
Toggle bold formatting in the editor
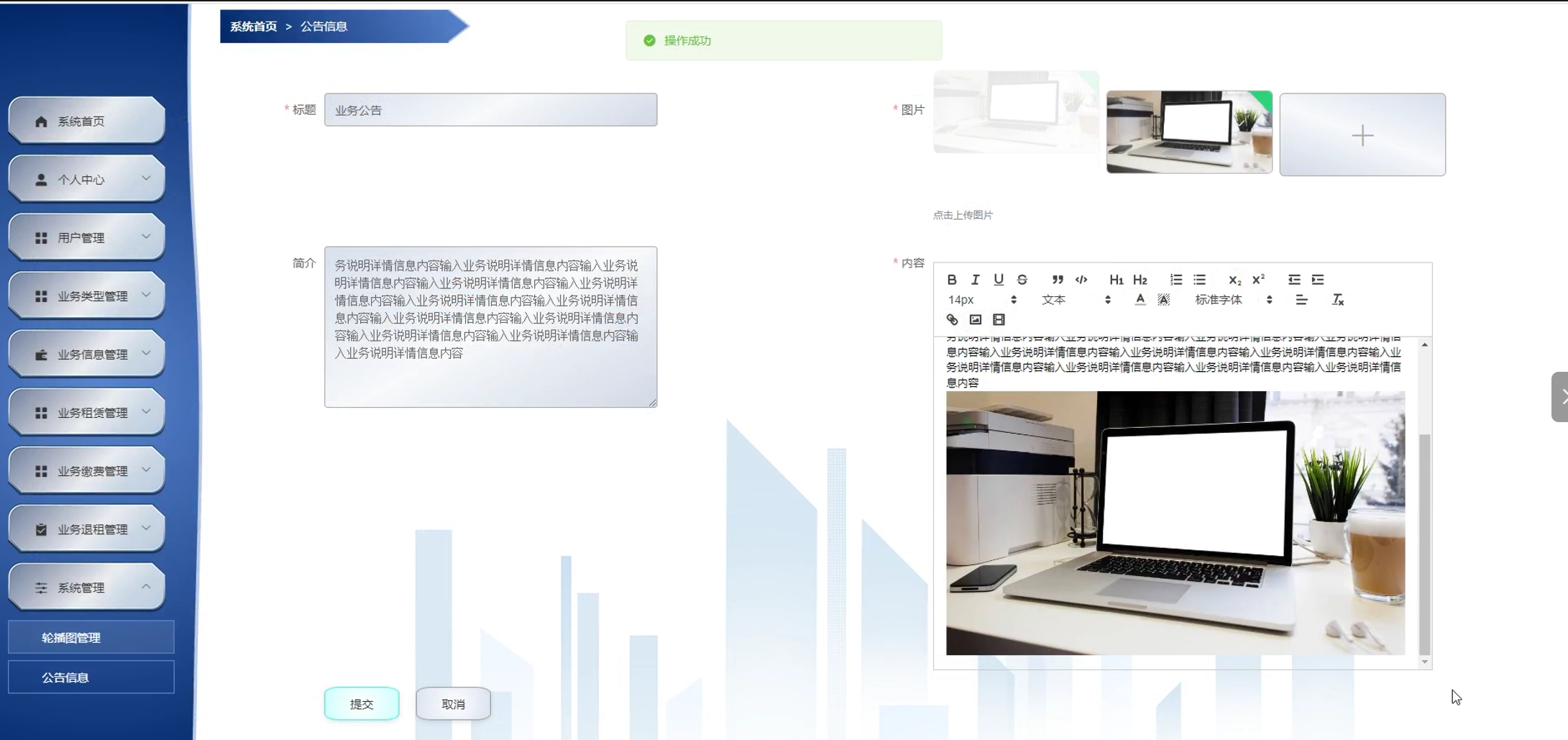pos(951,280)
